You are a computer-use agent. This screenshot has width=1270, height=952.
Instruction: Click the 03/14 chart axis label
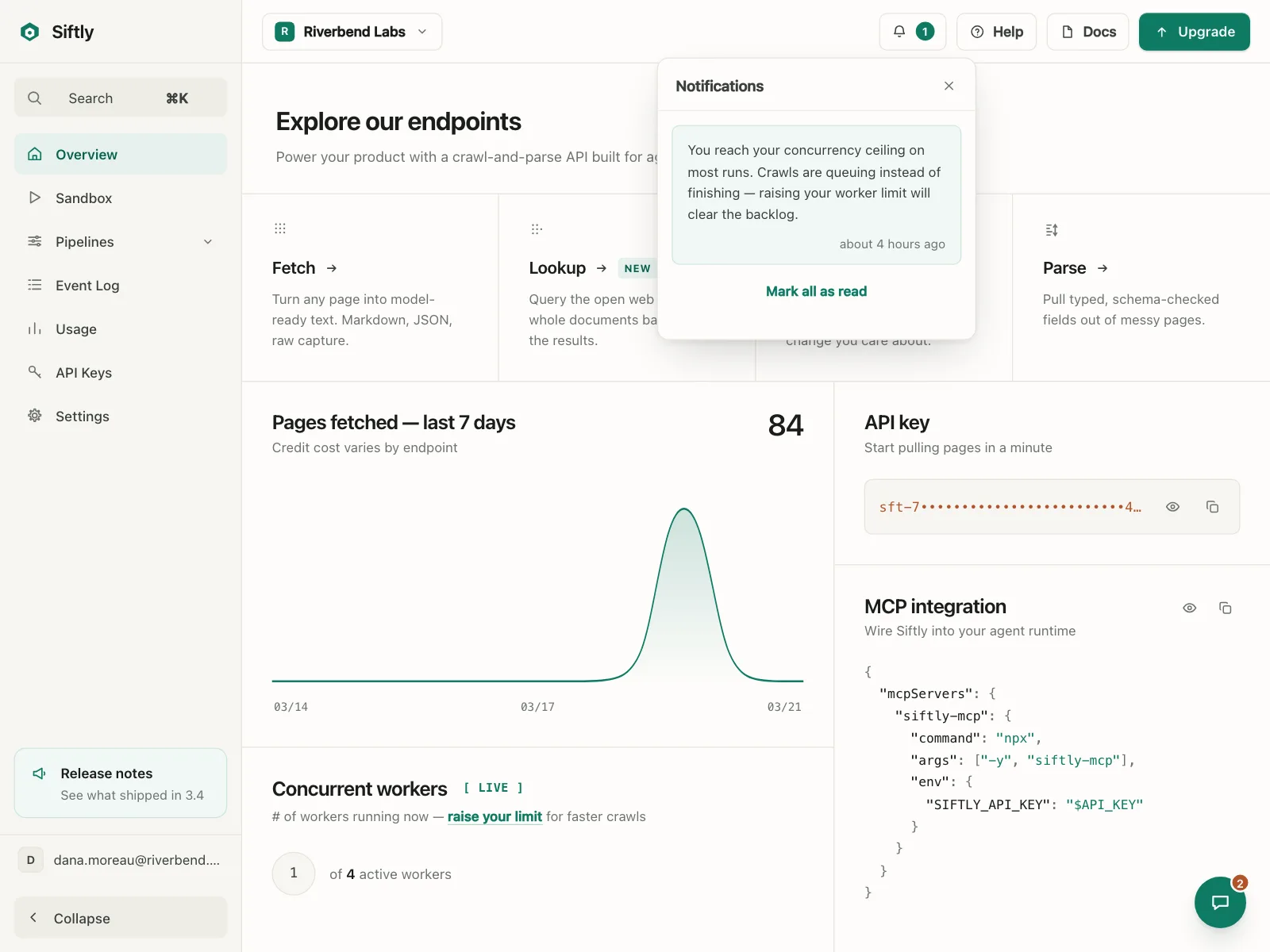click(x=291, y=707)
